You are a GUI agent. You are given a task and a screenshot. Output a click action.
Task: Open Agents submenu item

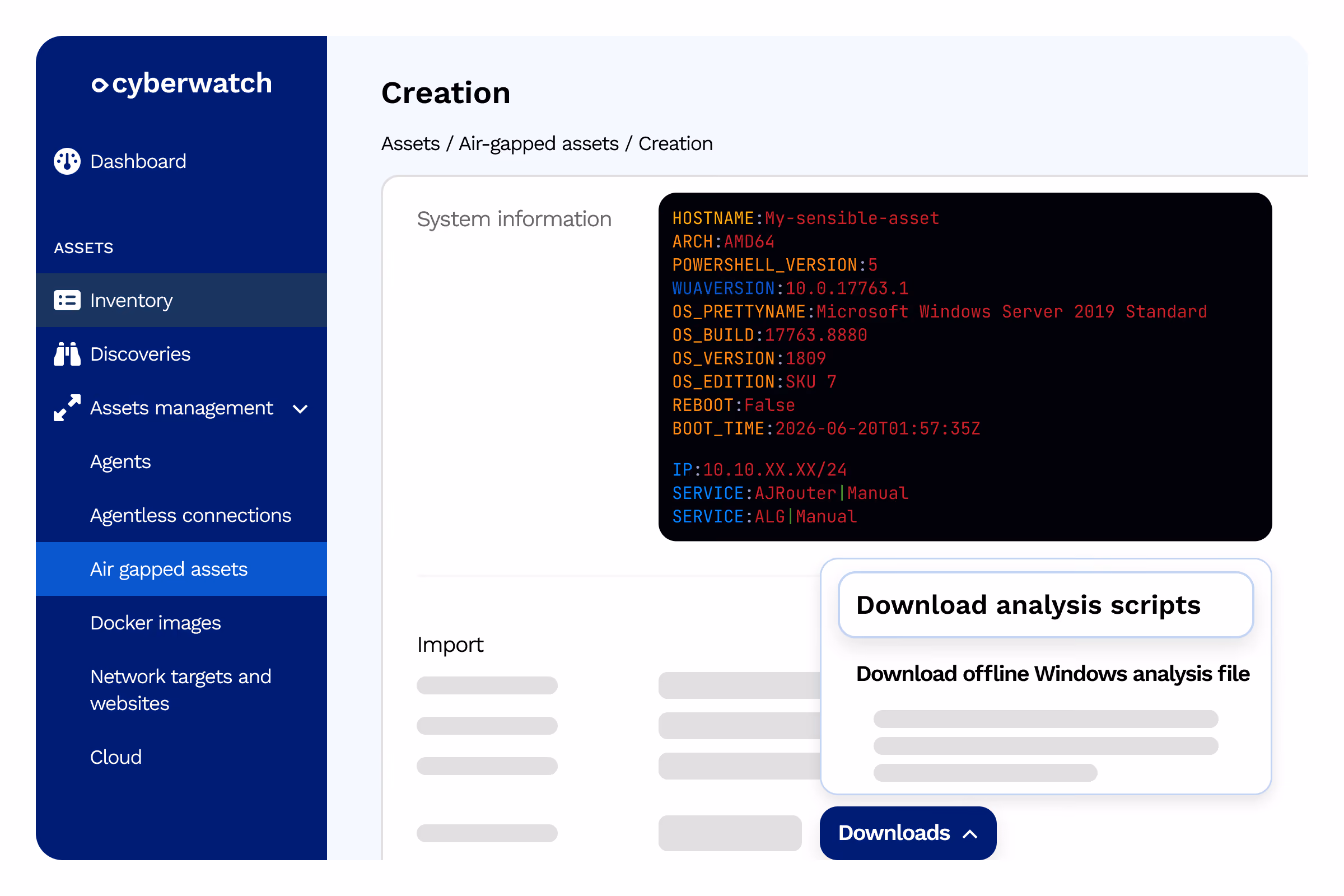(x=120, y=461)
